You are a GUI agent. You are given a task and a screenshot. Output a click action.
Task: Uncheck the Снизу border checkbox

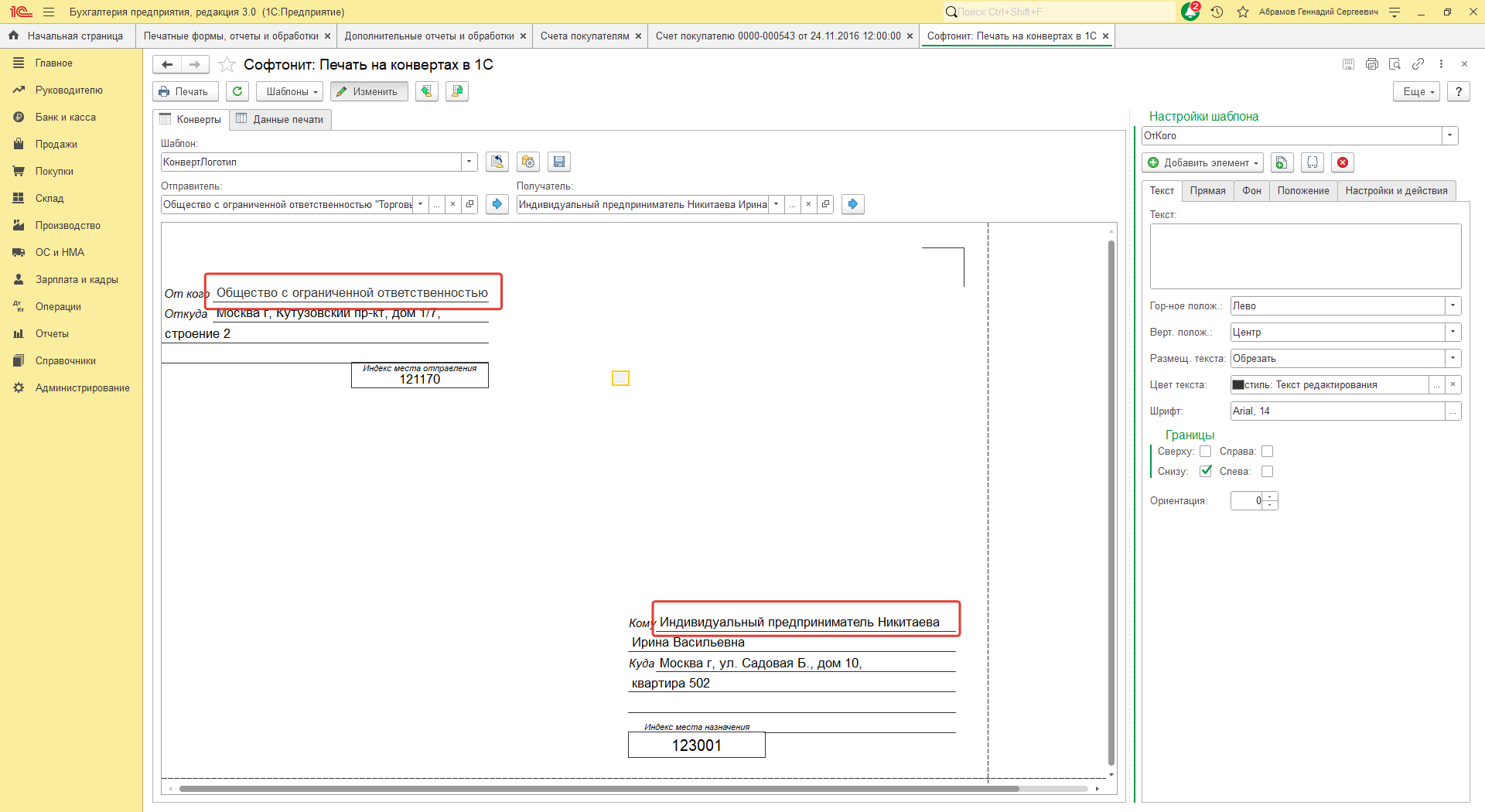click(1205, 472)
